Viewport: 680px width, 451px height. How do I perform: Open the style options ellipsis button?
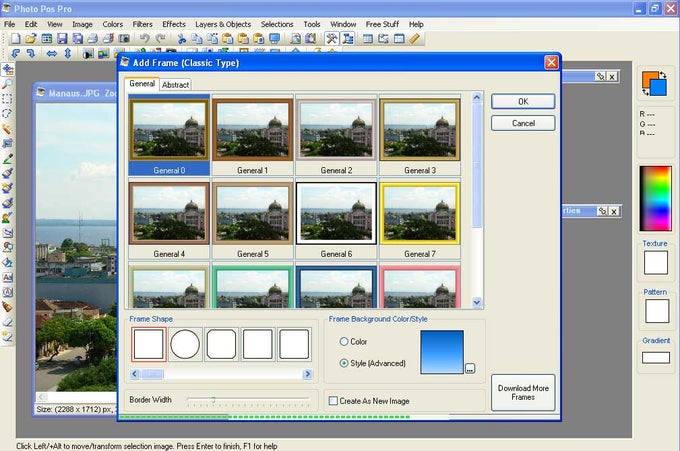coord(470,369)
